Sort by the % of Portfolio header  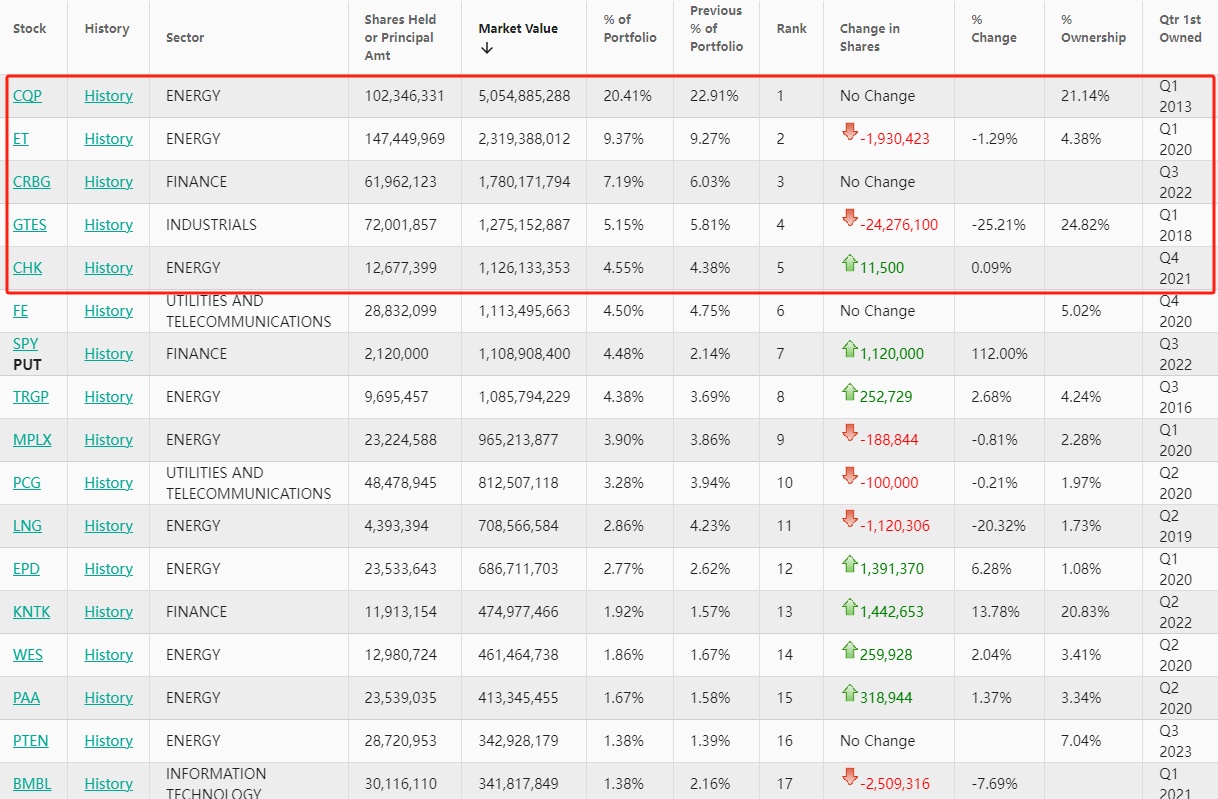pos(629,29)
